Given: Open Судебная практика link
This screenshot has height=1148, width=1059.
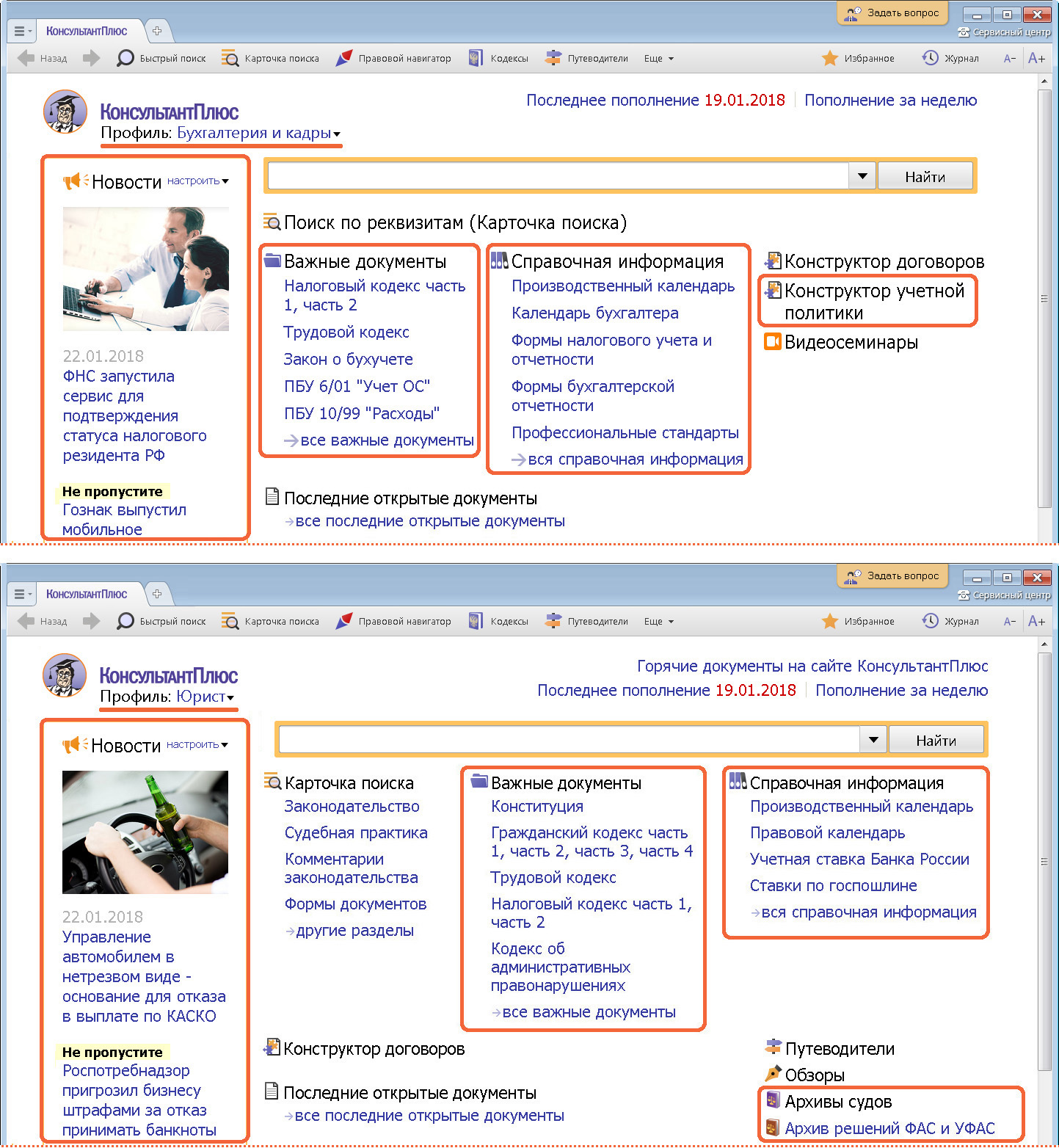Looking at the screenshot, I should click(356, 832).
